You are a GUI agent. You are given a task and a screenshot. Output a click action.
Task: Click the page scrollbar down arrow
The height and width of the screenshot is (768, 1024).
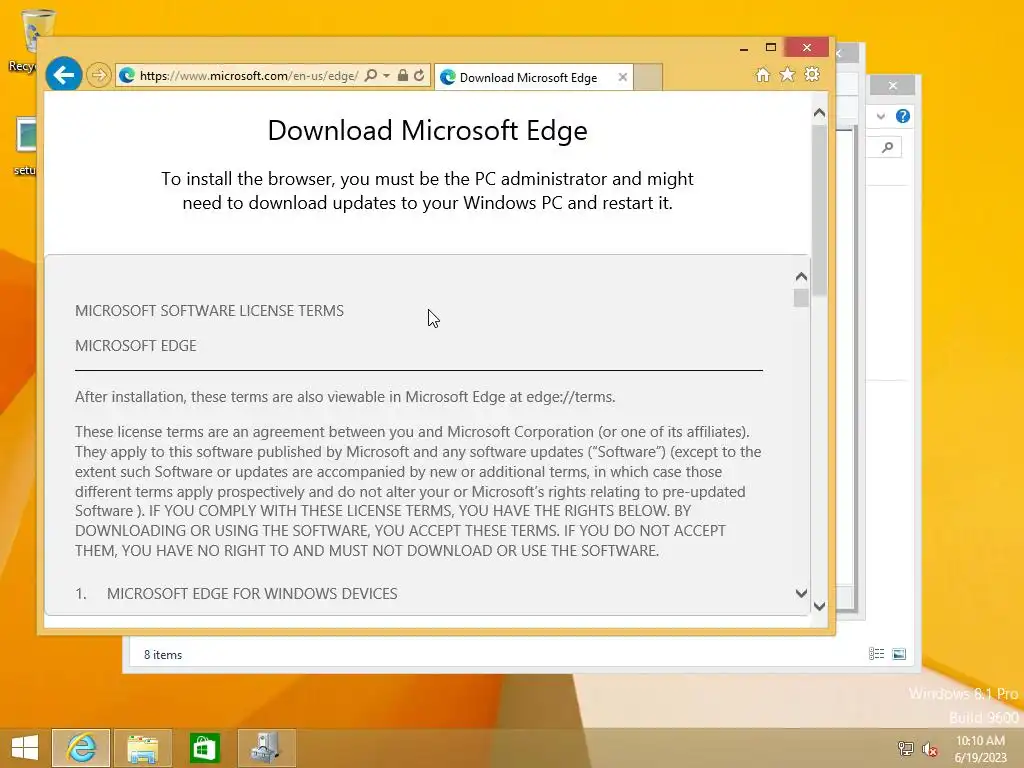point(820,606)
